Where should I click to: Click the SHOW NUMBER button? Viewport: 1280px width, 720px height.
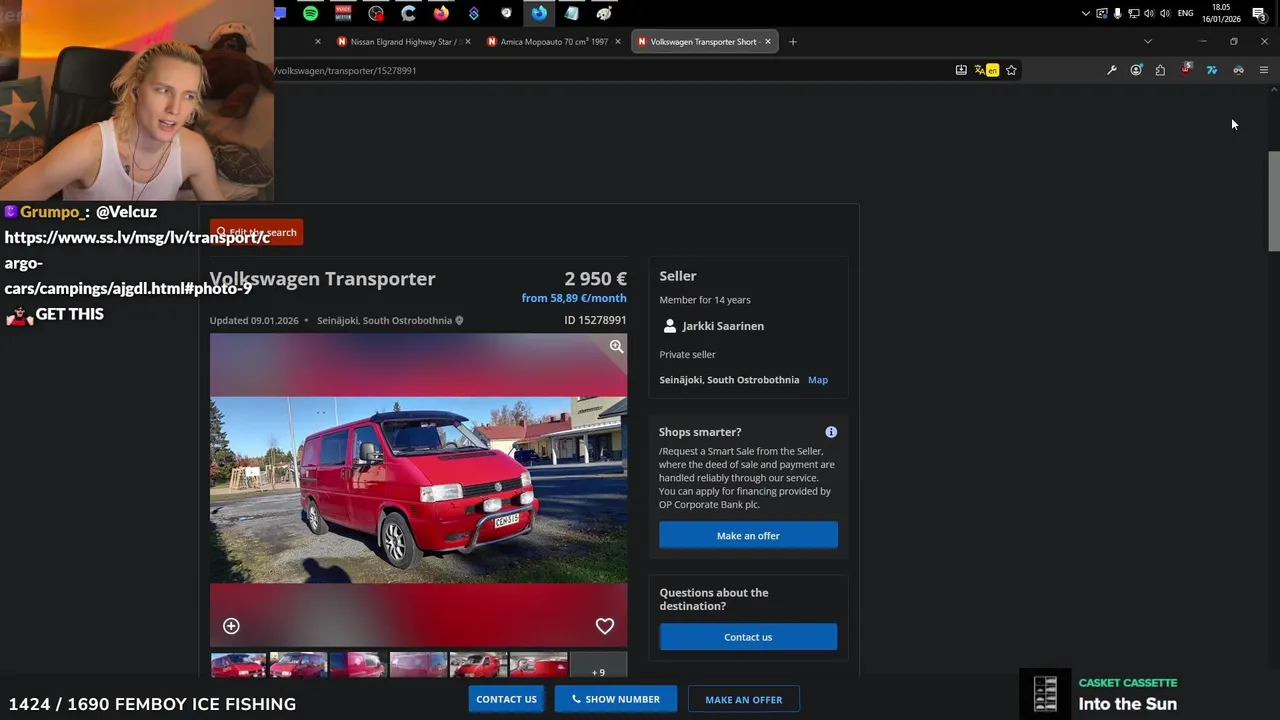616,699
